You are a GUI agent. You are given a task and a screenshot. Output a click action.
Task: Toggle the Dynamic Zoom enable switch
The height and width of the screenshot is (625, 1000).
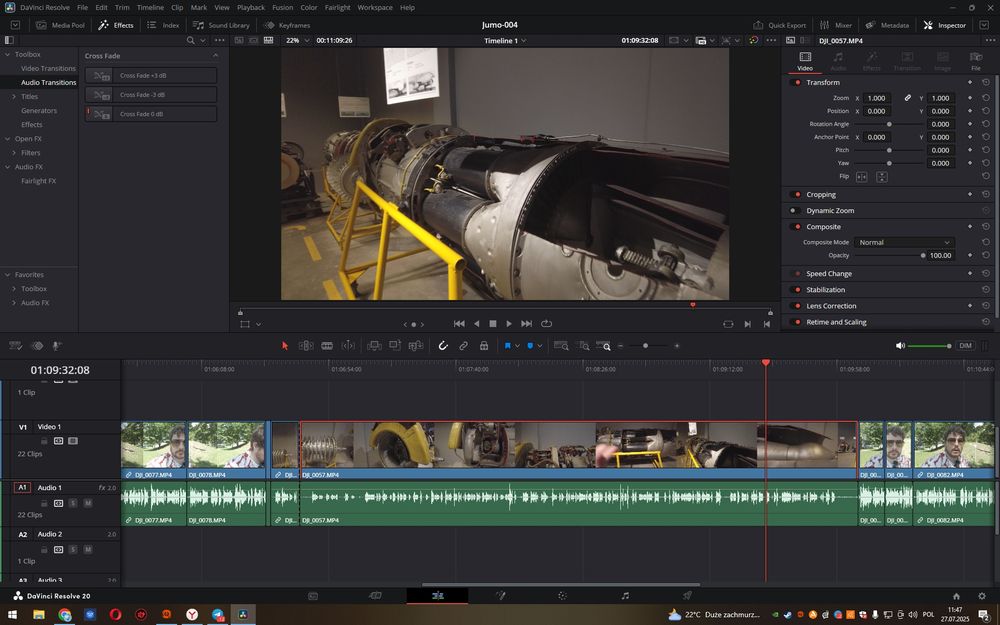click(x=794, y=211)
